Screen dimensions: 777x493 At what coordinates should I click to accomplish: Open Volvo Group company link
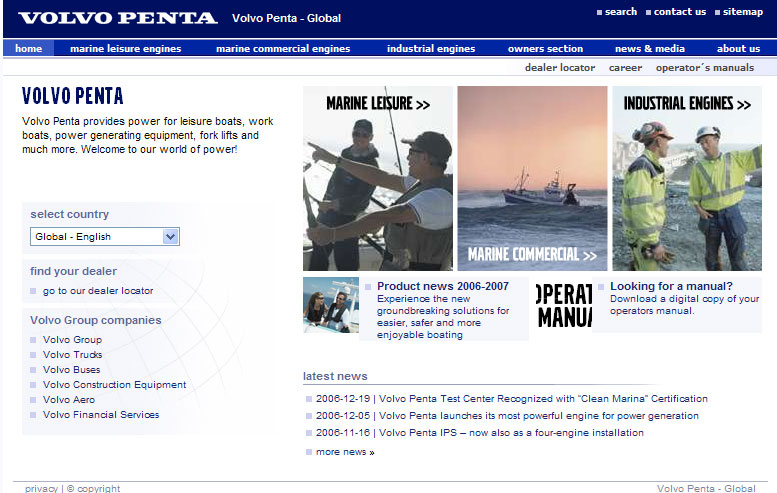pos(72,340)
